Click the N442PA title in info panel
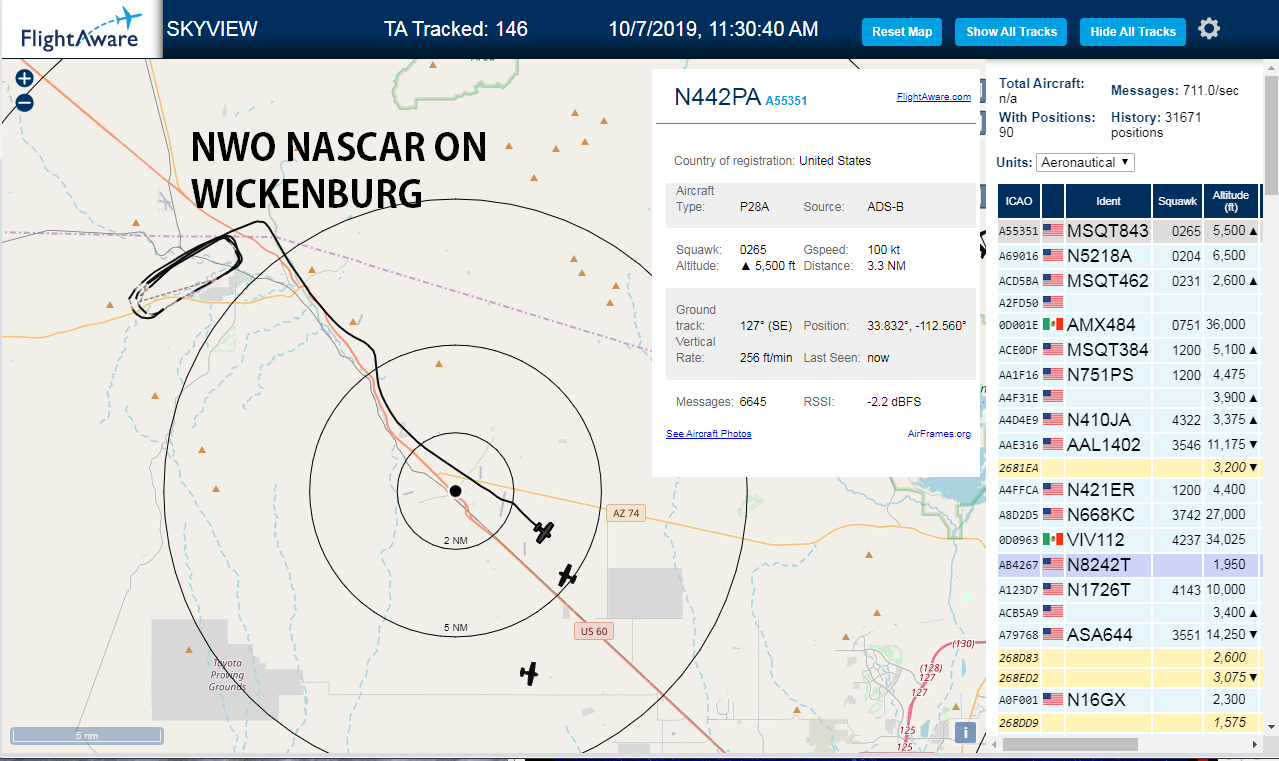 click(x=717, y=97)
